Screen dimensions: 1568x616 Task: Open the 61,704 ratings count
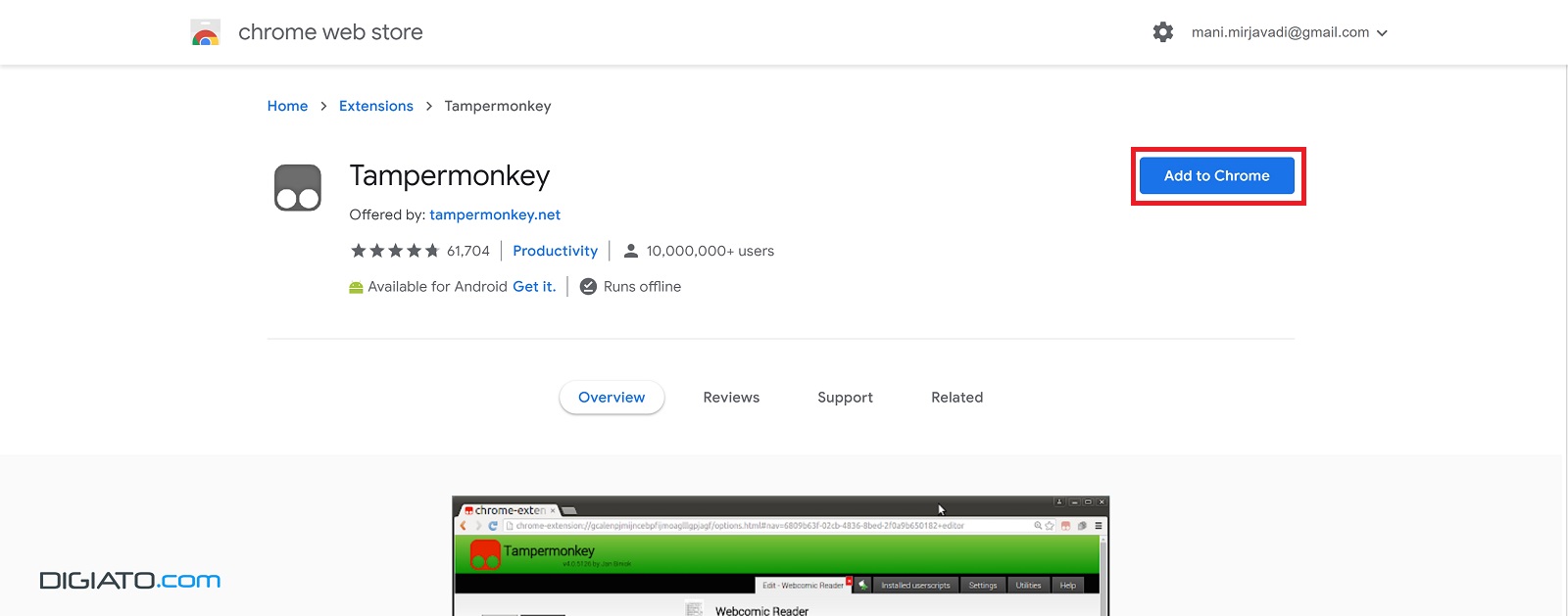tap(468, 251)
